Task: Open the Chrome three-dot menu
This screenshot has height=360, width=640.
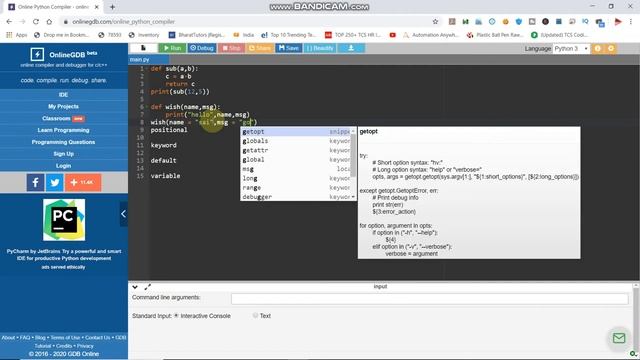Action: [x=631, y=22]
